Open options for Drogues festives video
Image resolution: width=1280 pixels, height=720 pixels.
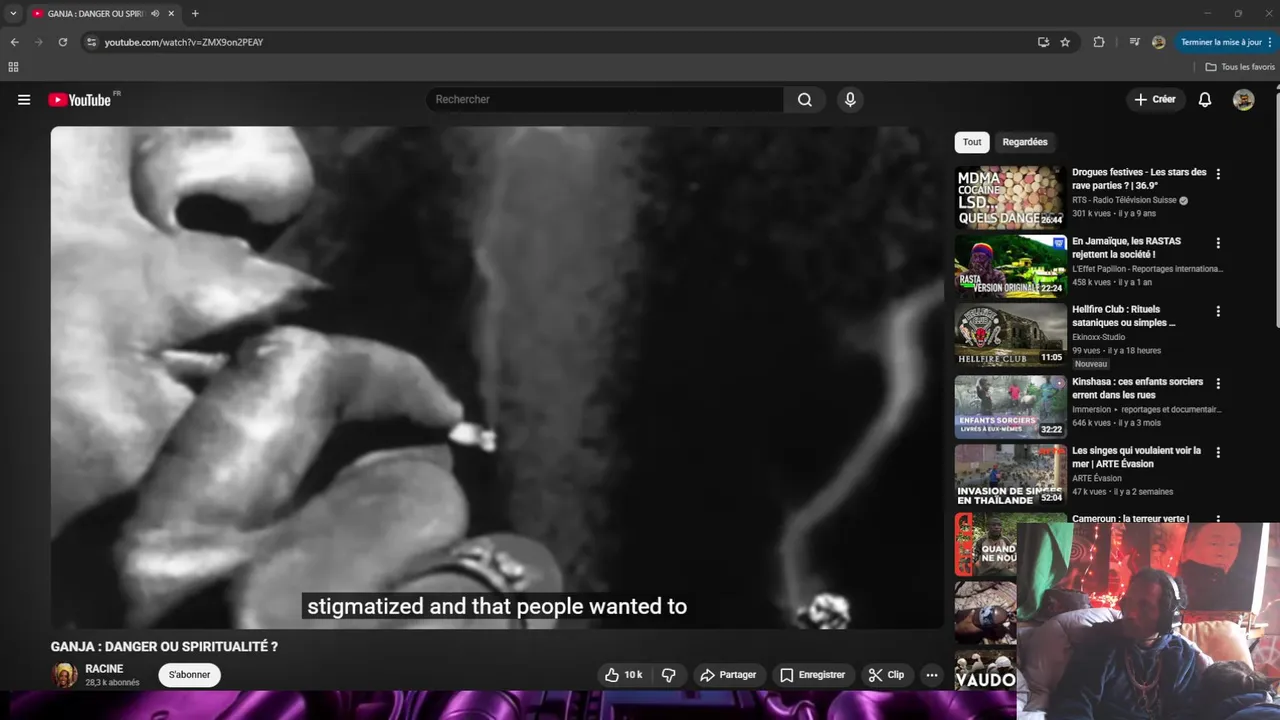tap(1218, 174)
